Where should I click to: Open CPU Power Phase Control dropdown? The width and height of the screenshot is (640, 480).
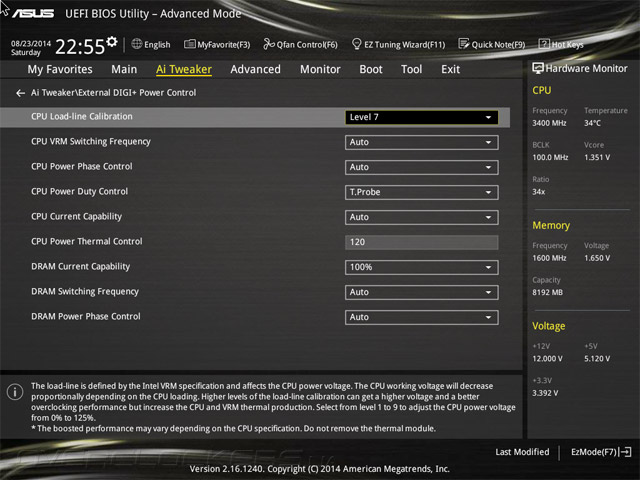[x=422, y=167]
